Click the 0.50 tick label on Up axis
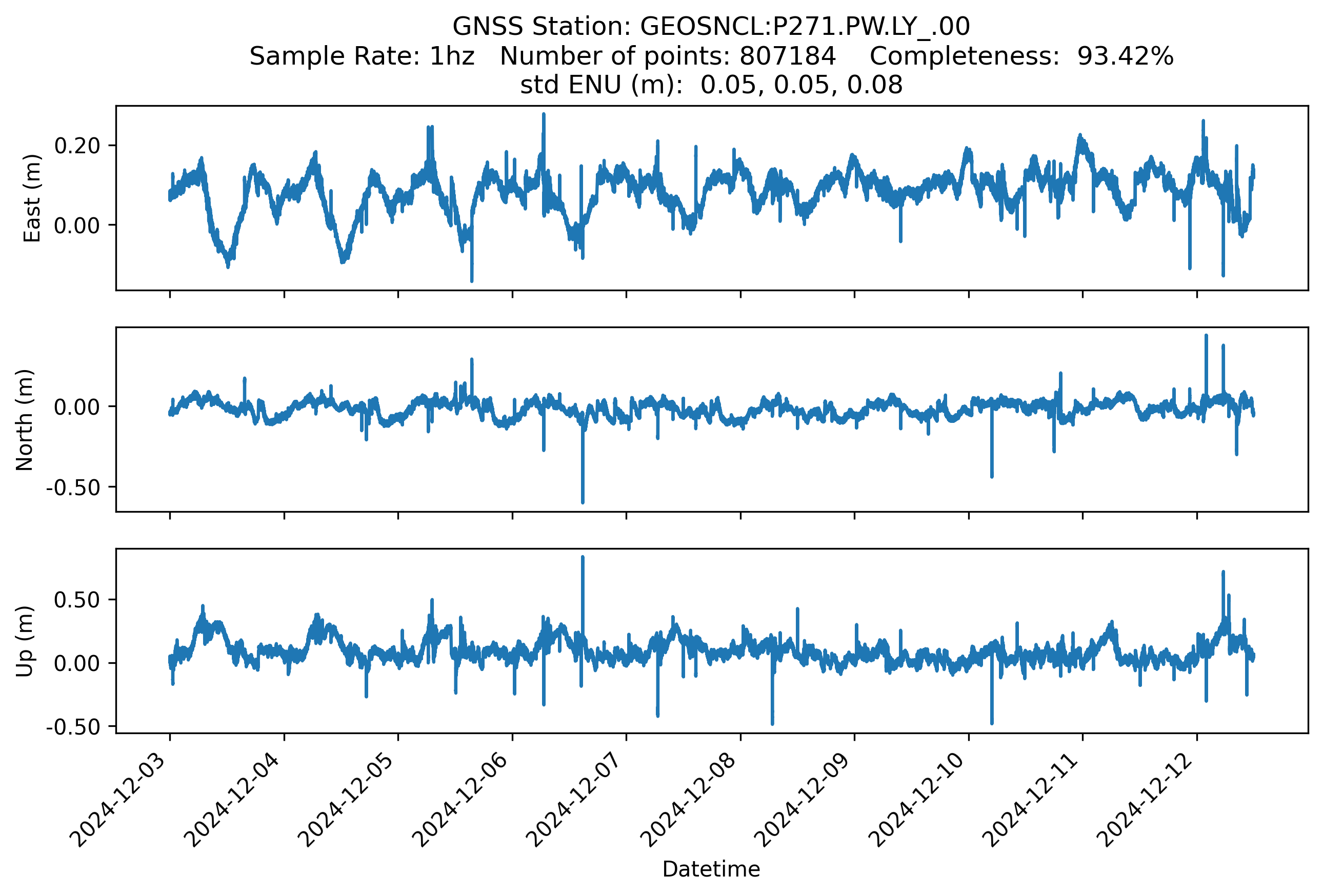Image resolution: width=1323 pixels, height=896 pixels. 77,600
